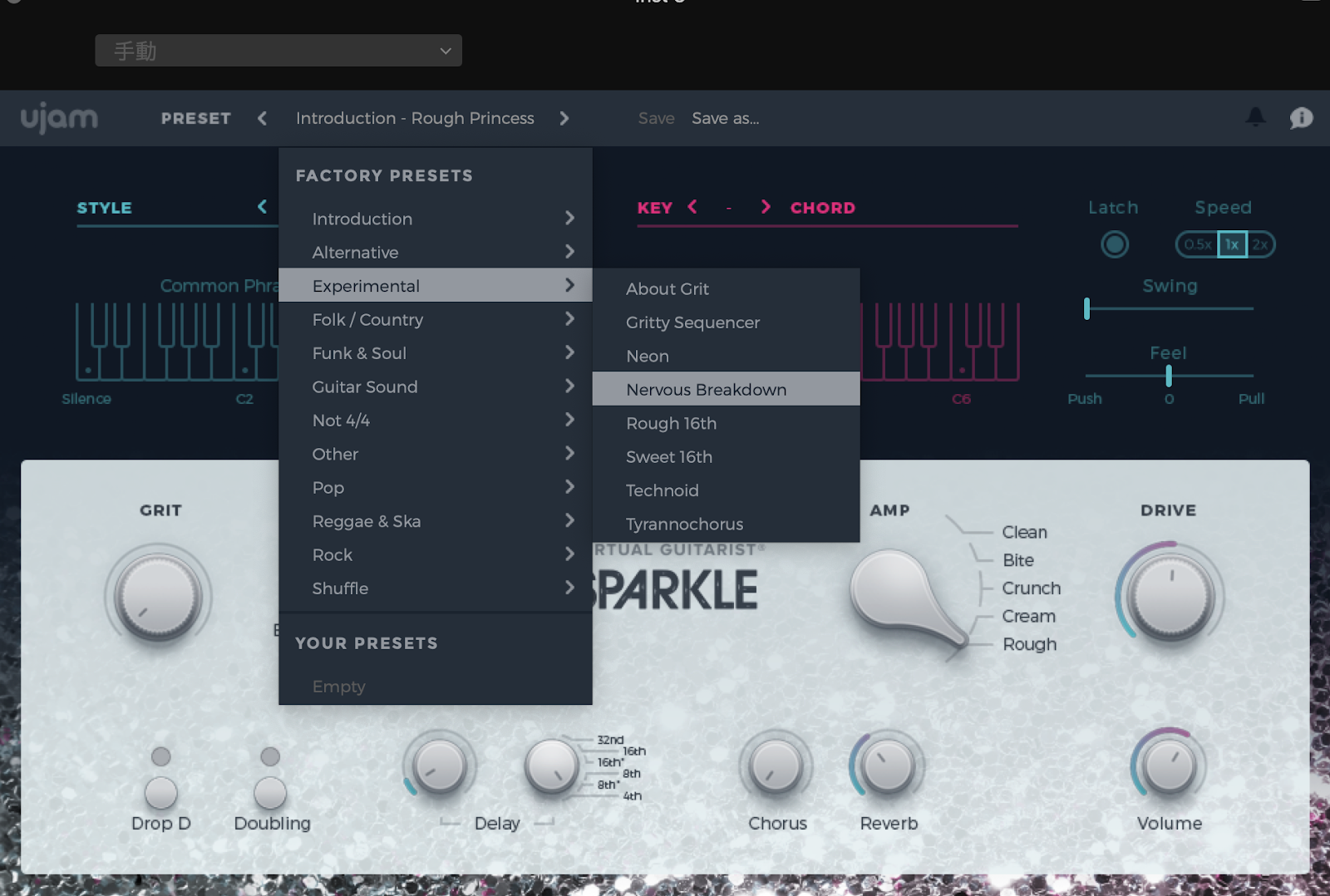Click the Rough 16th preset
This screenshot has width=1330, height=896.
[x=726, y=423]
